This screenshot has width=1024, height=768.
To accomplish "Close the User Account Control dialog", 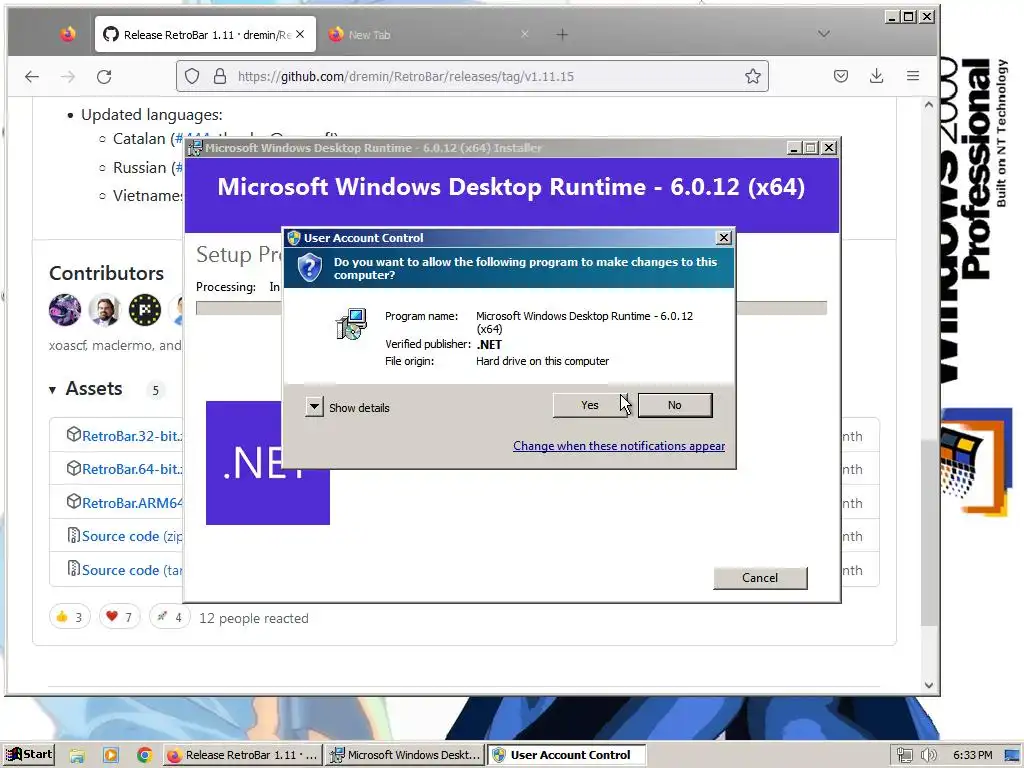I will (x=724, y=238).
